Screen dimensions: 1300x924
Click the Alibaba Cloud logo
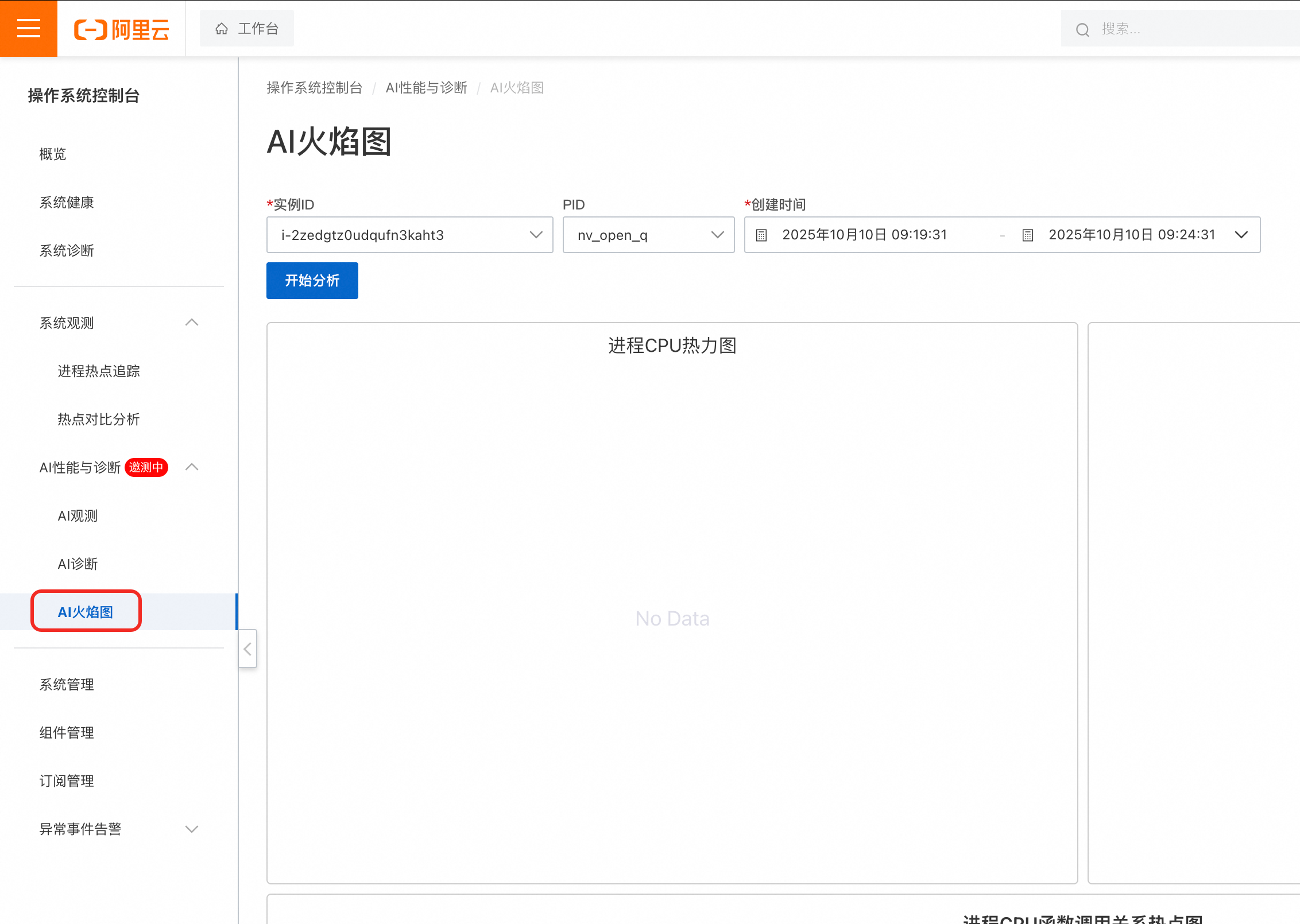pos(121,29)
